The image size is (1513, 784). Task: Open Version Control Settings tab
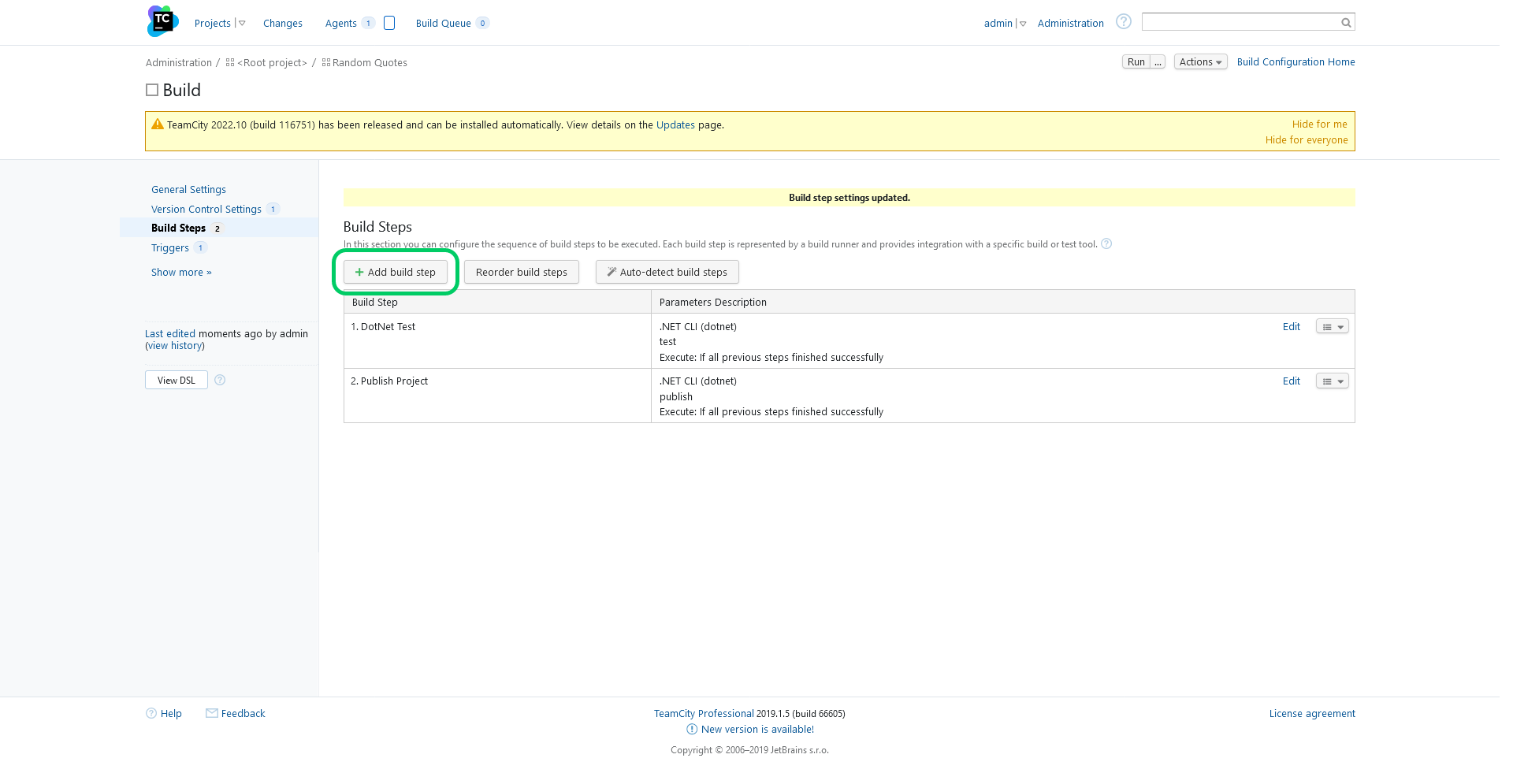206,210
